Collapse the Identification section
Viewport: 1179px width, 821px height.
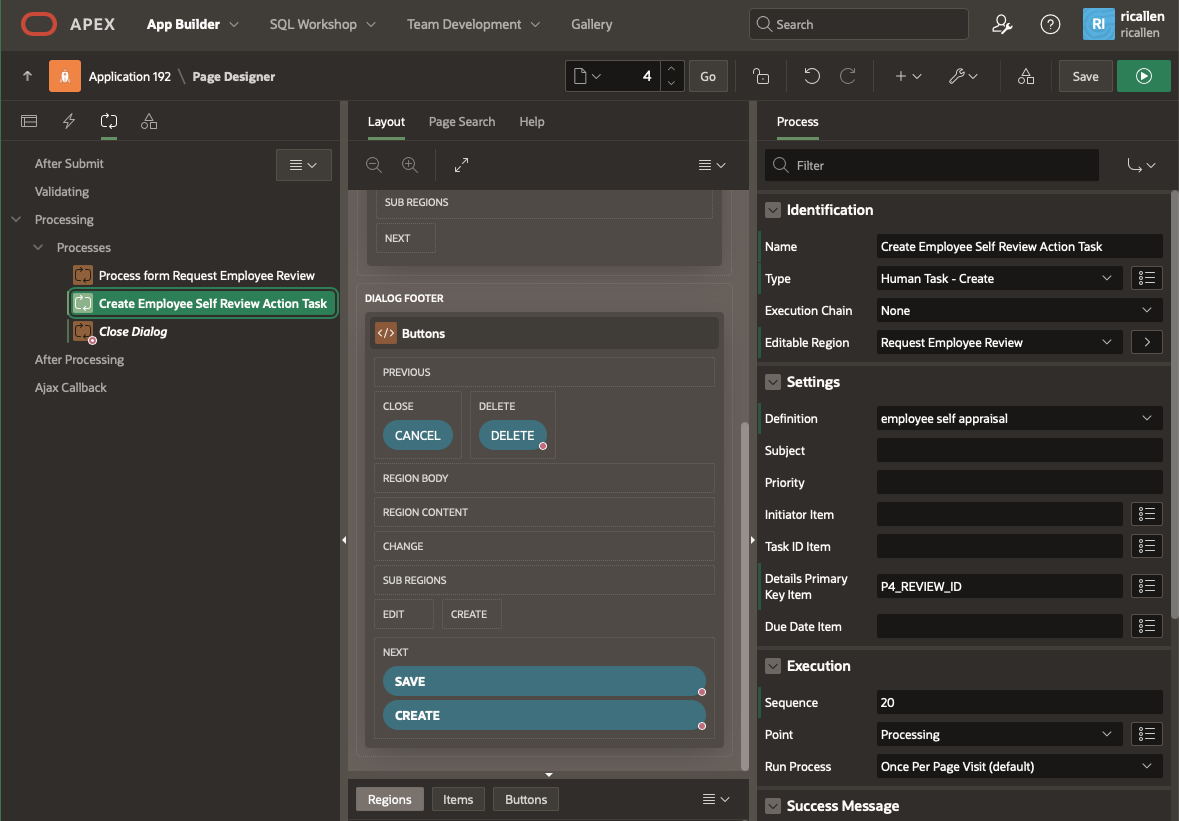(x=772, y=210)
